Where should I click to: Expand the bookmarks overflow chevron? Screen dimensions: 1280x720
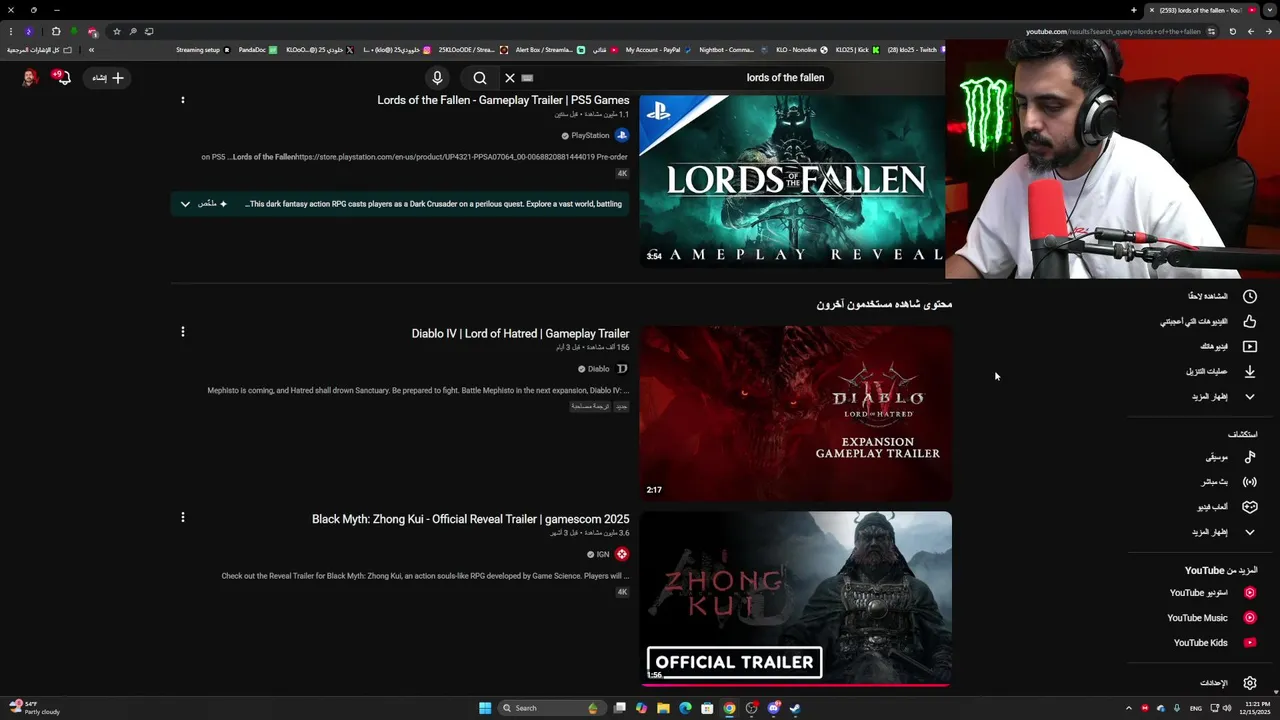pos(91,49)
